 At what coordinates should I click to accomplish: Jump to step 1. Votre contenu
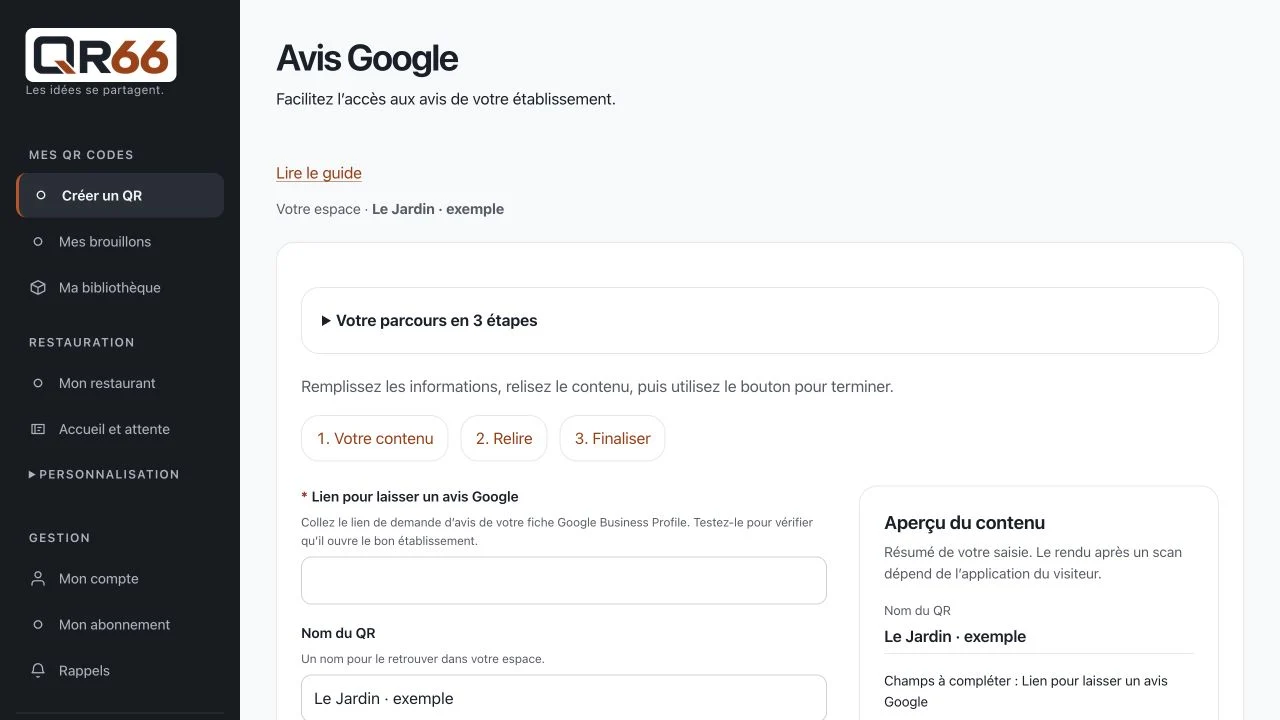tap(375, 438)
